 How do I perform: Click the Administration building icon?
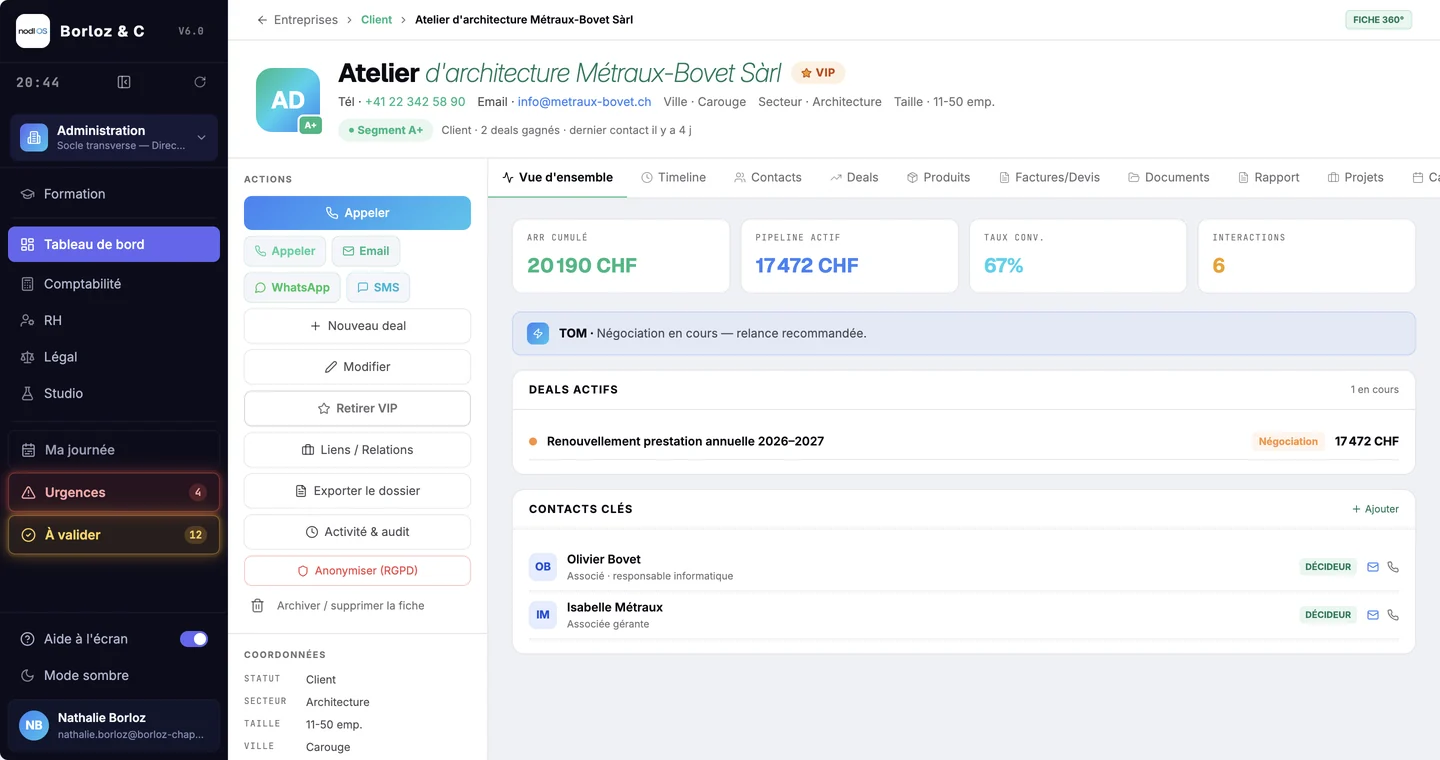[x=34, y=138]
